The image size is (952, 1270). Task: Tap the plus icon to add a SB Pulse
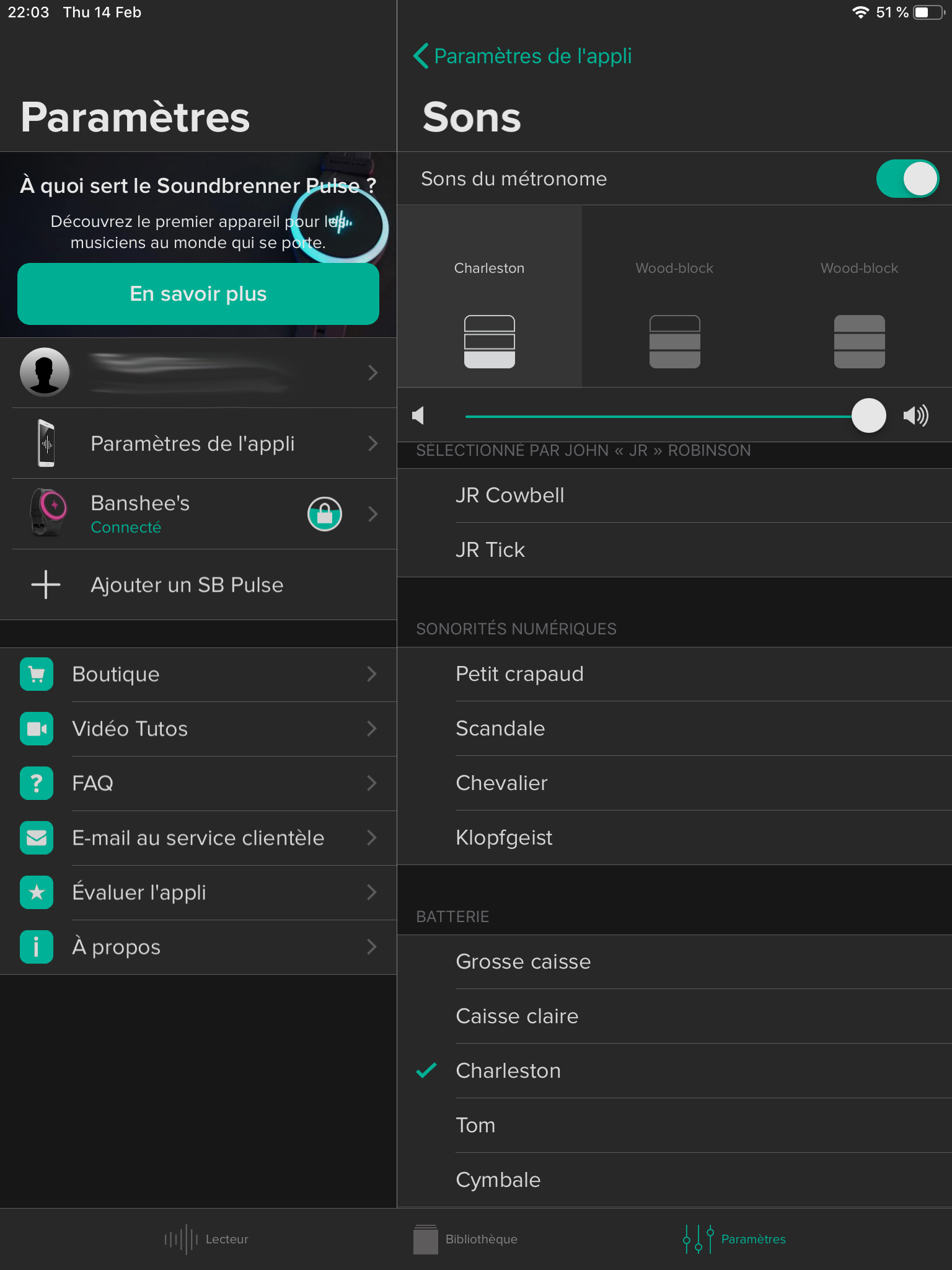tap(46, 585)
